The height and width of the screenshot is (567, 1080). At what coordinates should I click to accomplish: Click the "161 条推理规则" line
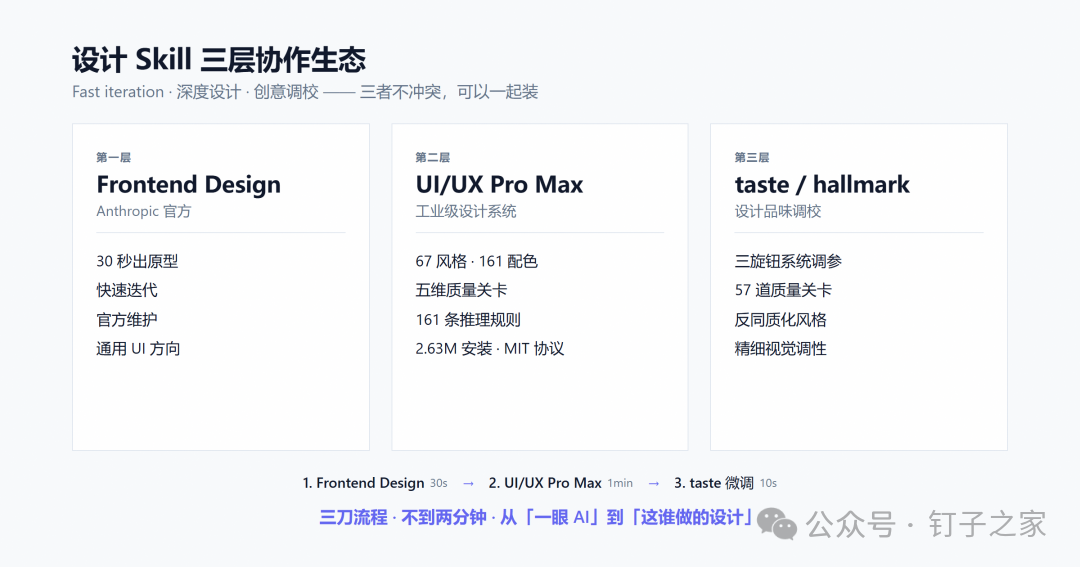pyautogui.click(x=468, y=320)
